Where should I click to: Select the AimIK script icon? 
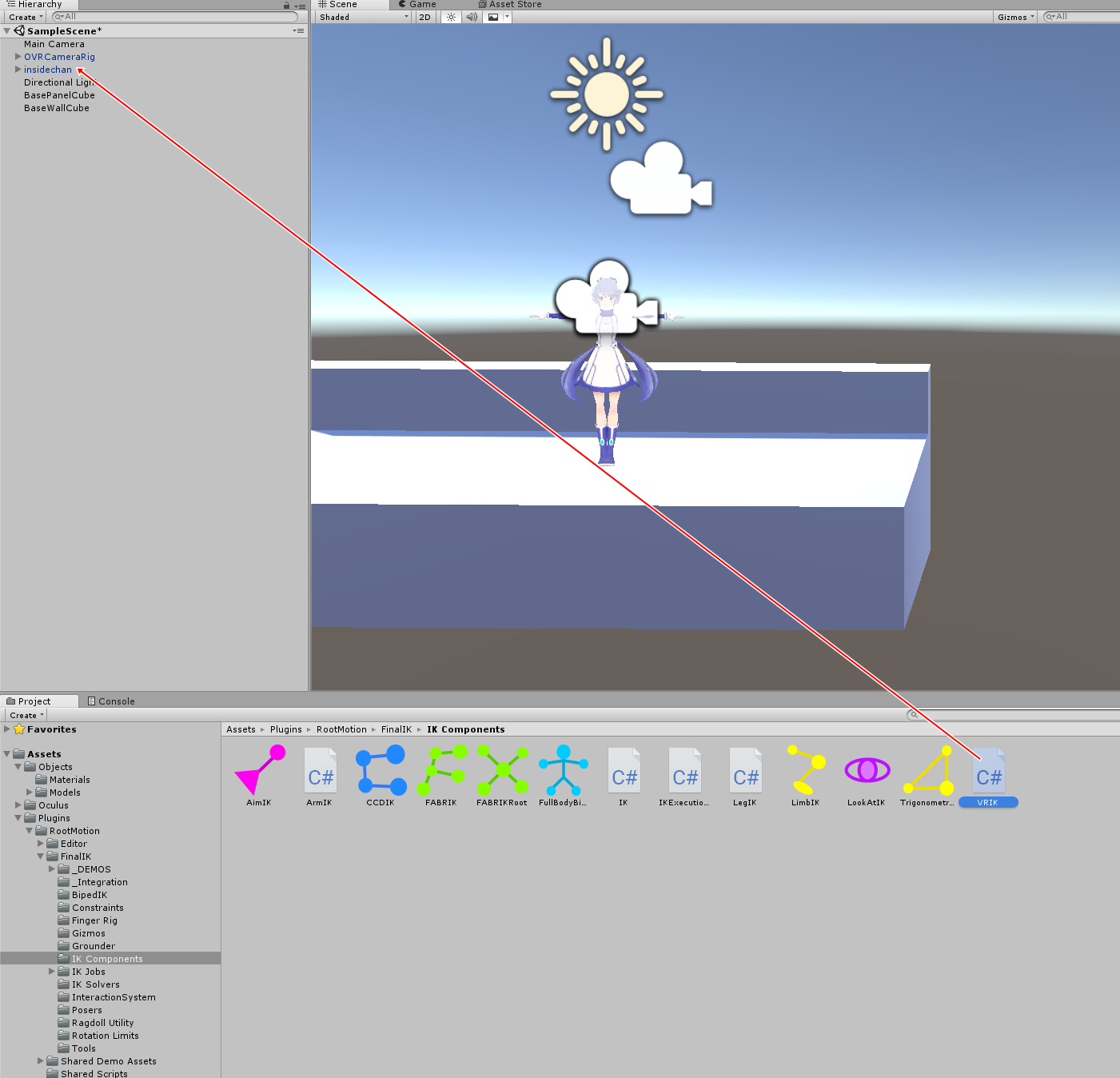pos(258,770)
